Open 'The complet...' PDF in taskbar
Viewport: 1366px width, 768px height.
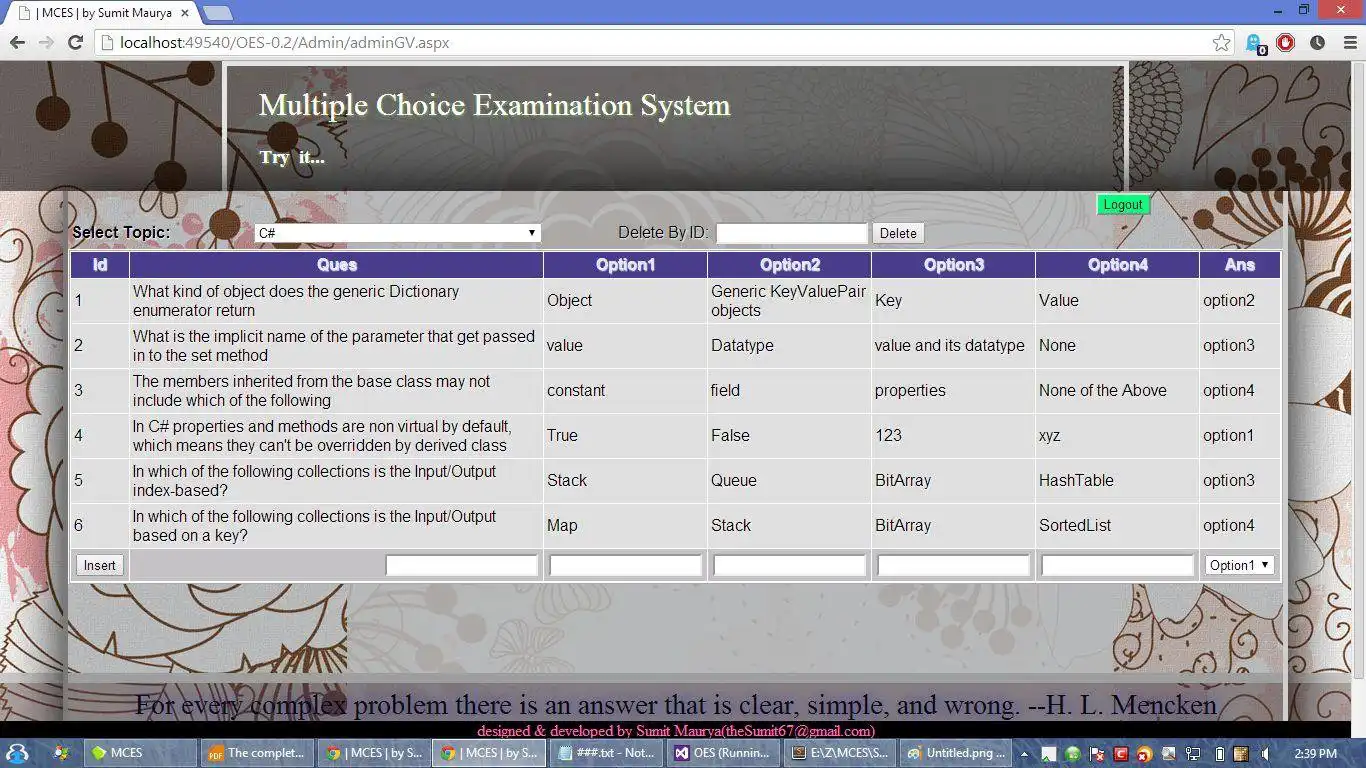[x=256, y=753]
